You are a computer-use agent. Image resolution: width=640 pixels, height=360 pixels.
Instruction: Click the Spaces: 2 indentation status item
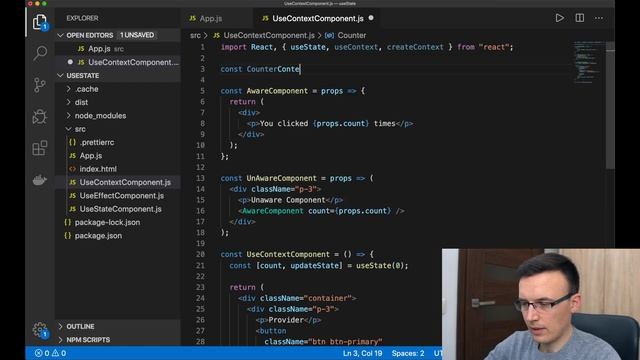[408, 353]
